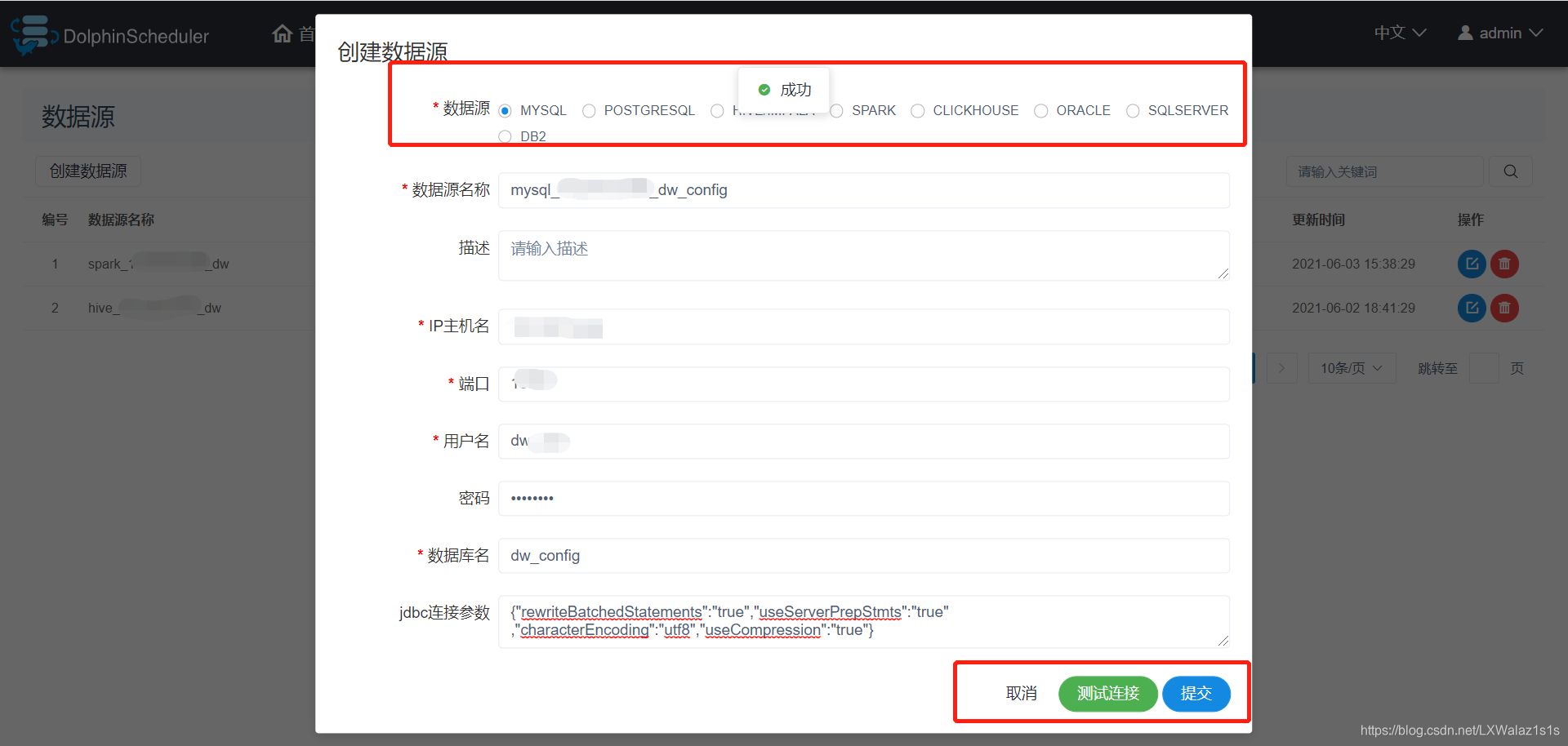Image resolution: width=1568 pixels, height=746 pixels.
Task: Click the 2021-06-02 18:41:29 timestamp
Action: click(1353, 308)
